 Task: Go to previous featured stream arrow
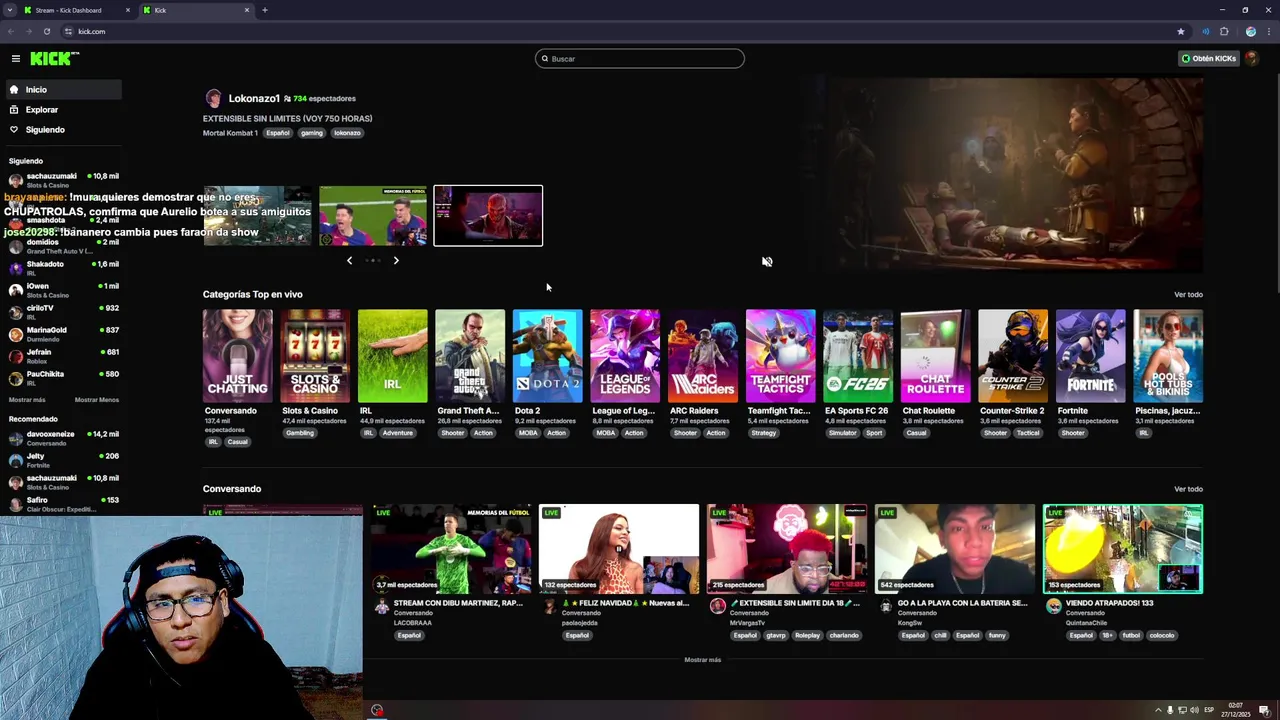coord(349,260)
